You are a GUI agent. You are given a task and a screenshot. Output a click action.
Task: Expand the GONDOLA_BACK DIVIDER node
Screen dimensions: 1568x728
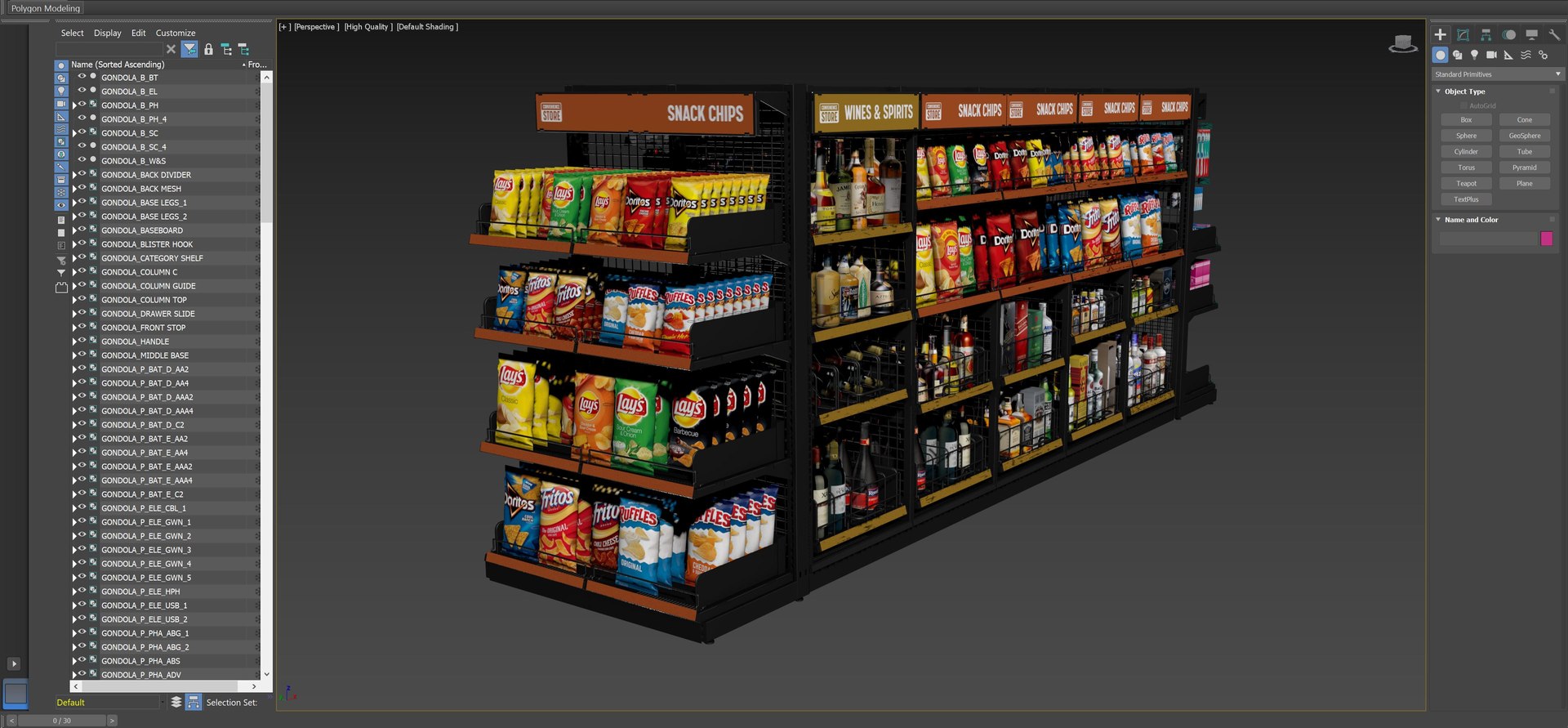tap(74, 175)
